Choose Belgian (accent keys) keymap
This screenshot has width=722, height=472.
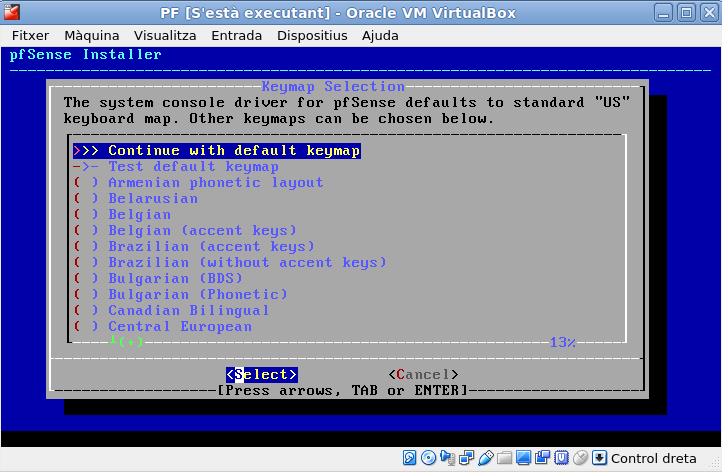185,230
